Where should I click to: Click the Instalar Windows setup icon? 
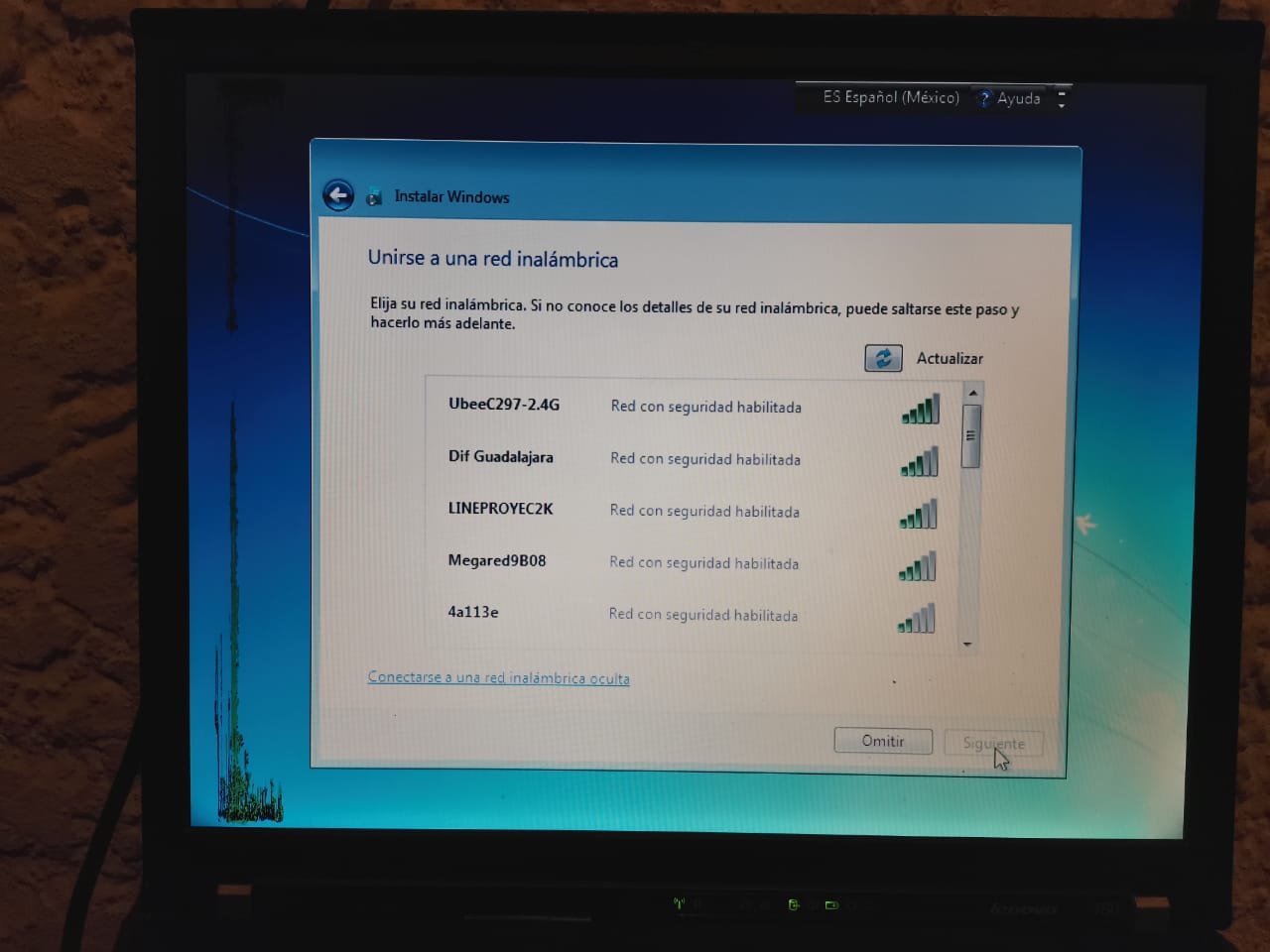point(374,197)
